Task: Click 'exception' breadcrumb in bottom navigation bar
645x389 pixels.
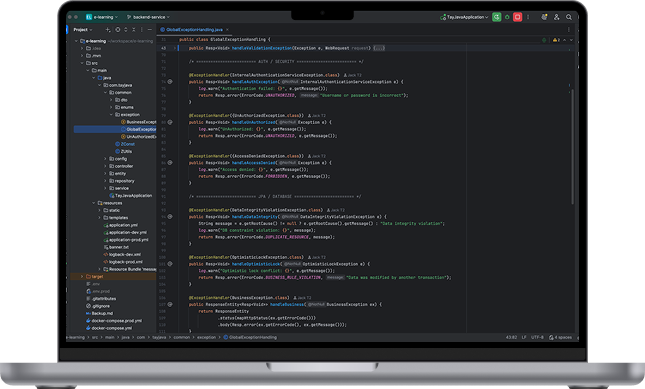Action: tap(206, 337)
